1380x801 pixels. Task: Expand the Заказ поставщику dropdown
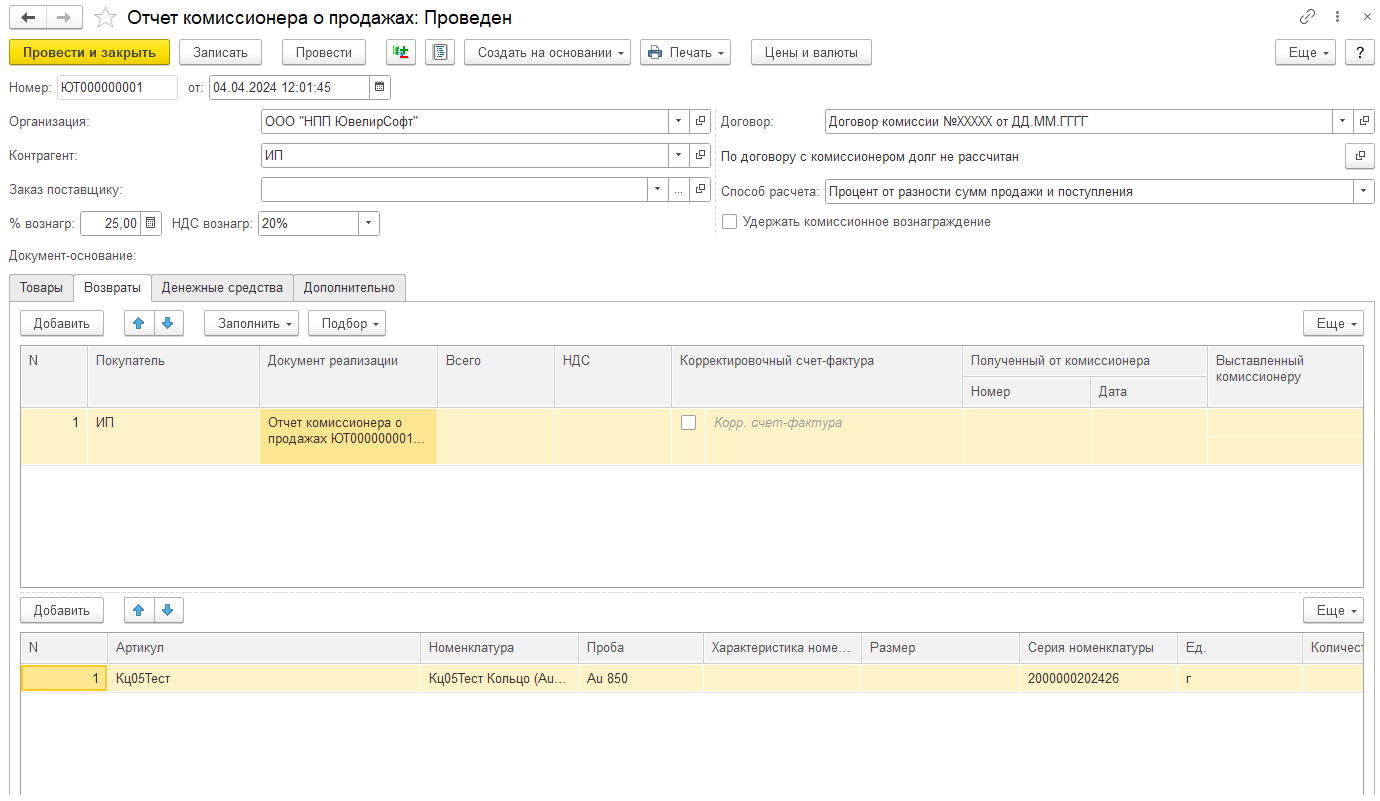click(657, 189)
